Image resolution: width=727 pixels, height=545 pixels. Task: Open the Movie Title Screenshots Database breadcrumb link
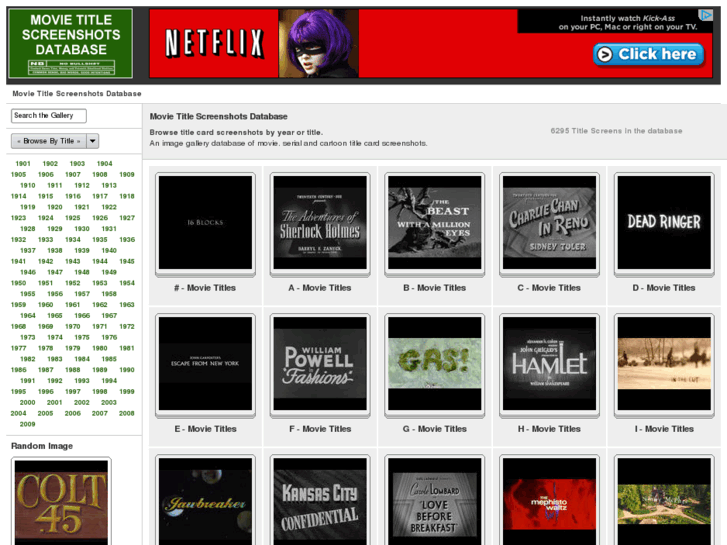77,94
